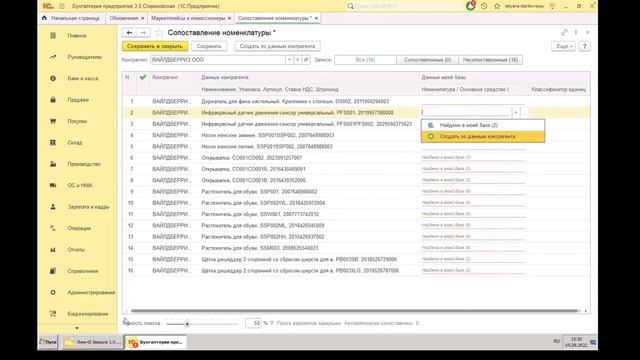Viewport: 640px width, 360px height.
Task: Open help with the question mark button
Action: pyautogui.click(x=584, y=46)
